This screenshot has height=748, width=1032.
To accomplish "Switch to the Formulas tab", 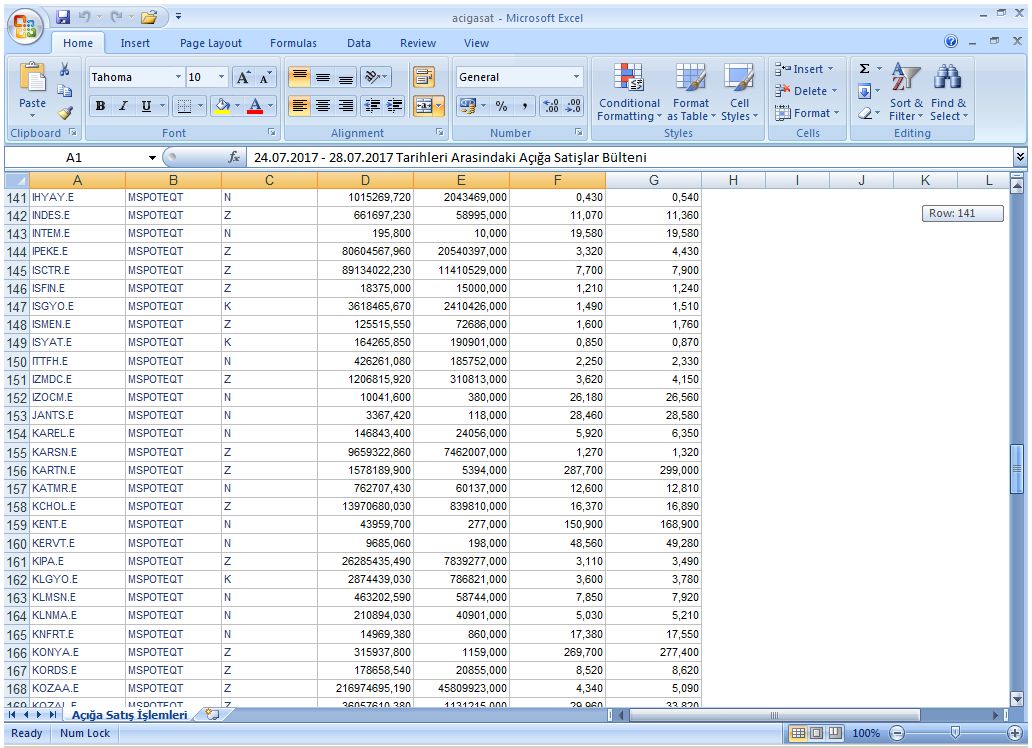I will [293, 43].
